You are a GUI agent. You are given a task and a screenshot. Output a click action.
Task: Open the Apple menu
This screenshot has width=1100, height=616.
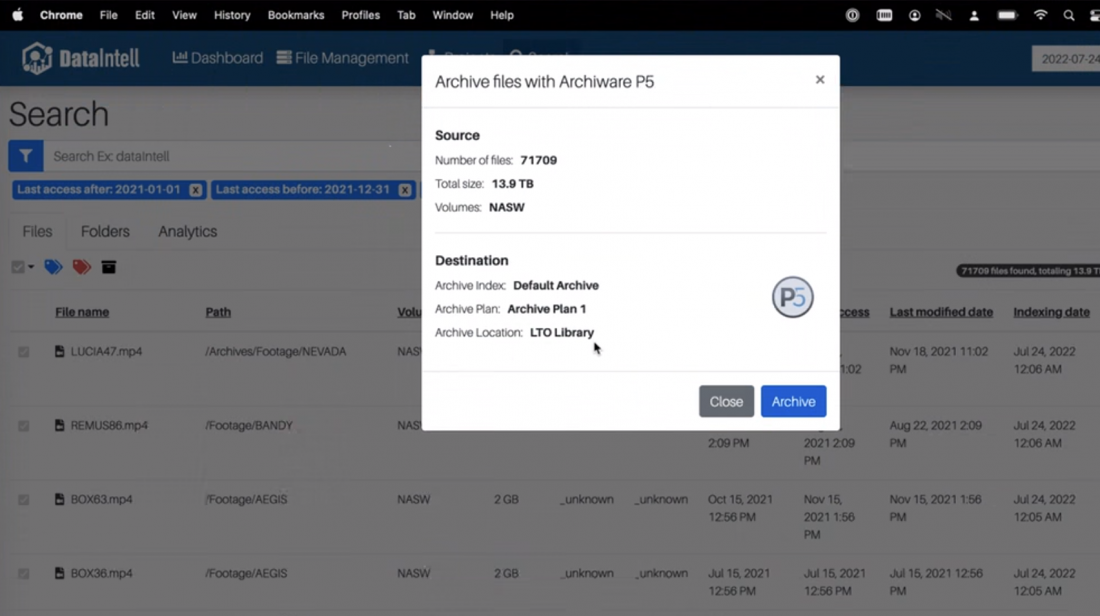click(18, 15)
